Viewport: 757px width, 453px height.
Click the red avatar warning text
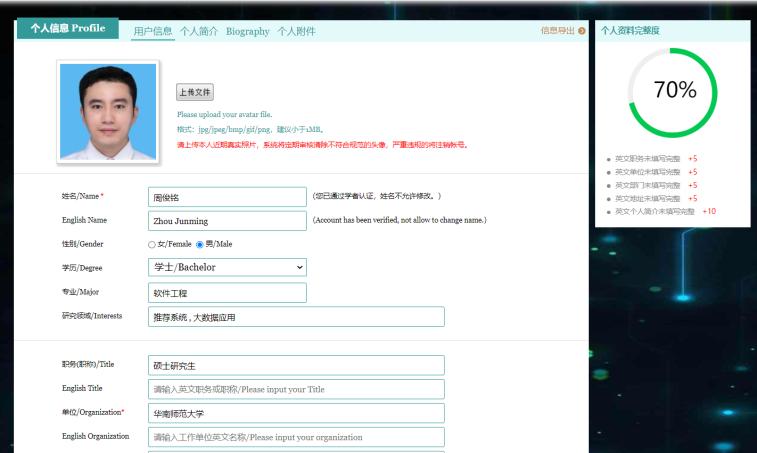322,145
